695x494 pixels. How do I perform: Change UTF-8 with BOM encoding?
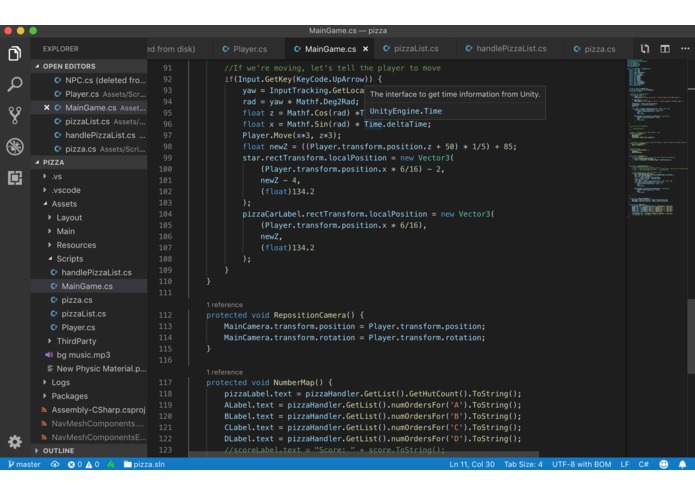[582, 464]
